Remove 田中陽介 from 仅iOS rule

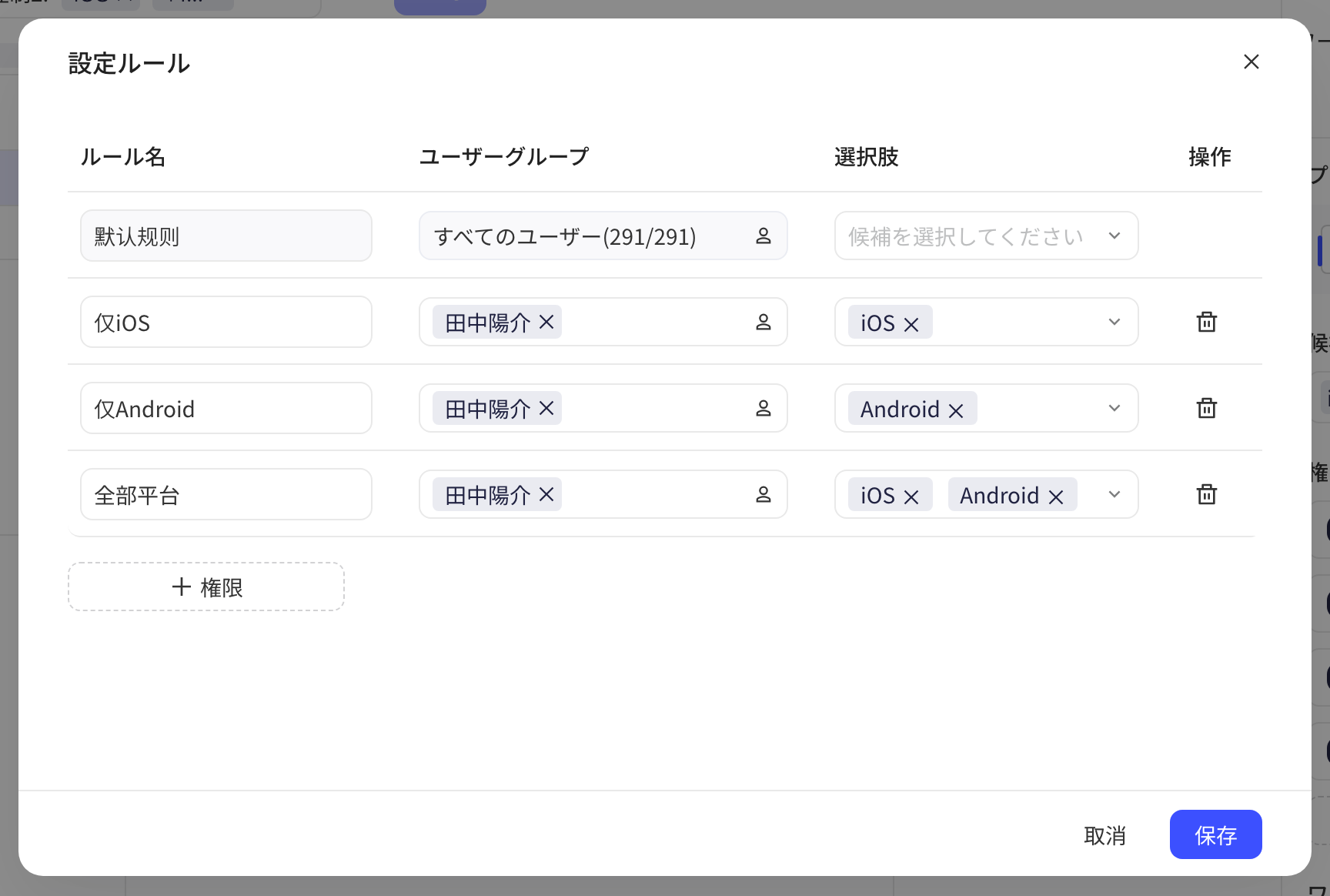546,322
